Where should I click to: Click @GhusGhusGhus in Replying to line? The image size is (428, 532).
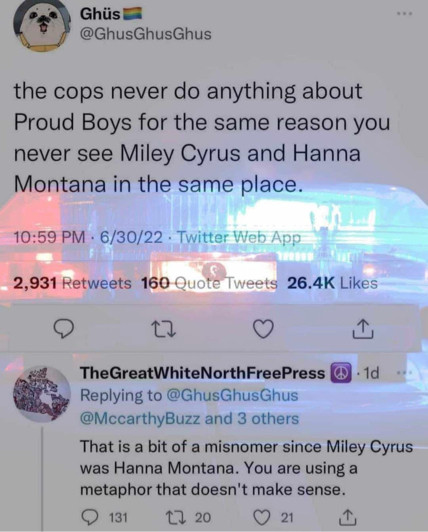232,395
